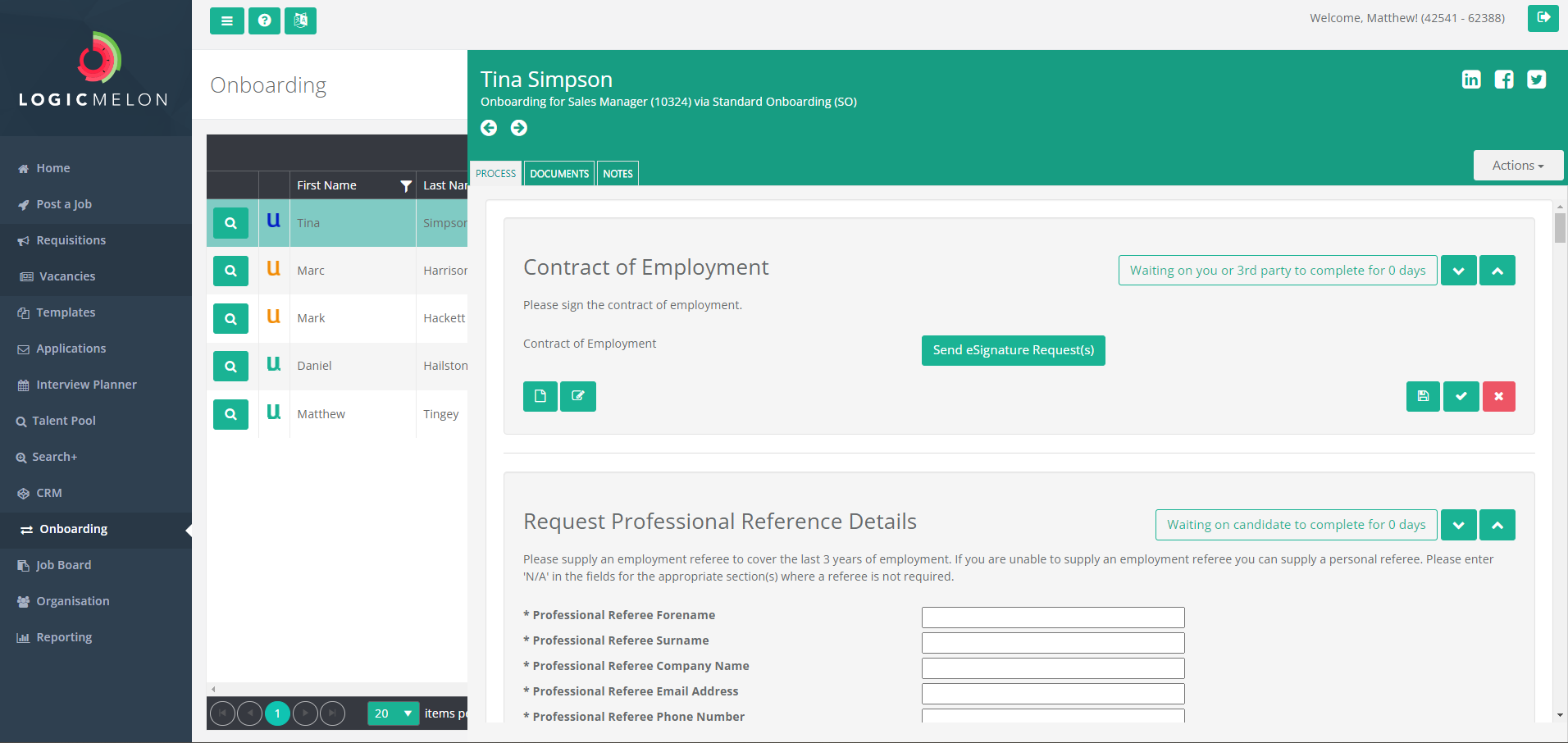Expand the Contract of Employment section downward

(x=1458, y=270)
